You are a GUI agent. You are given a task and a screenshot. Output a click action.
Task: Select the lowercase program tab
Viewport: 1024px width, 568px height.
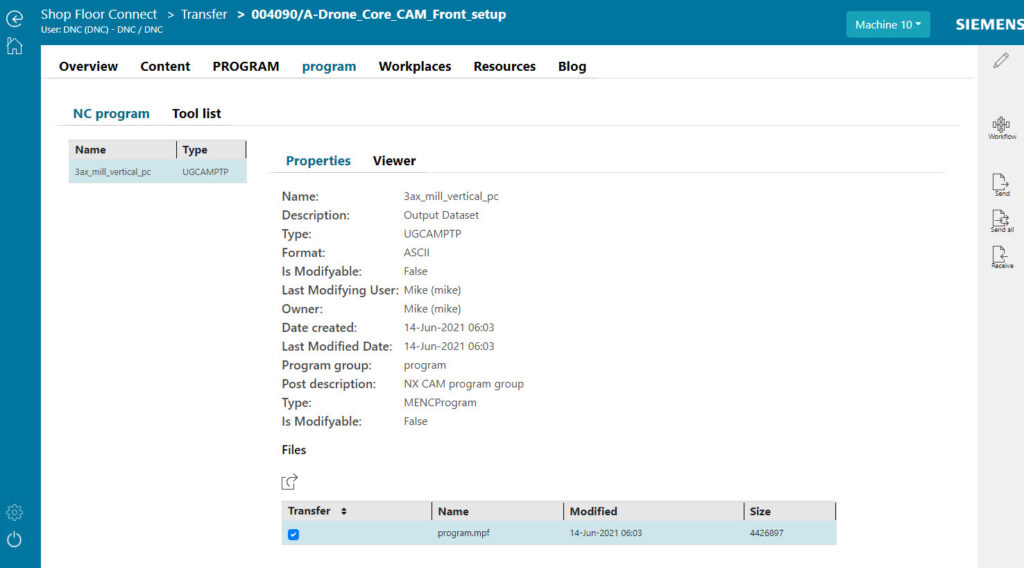pyautogui.click(x=329, y=67)
